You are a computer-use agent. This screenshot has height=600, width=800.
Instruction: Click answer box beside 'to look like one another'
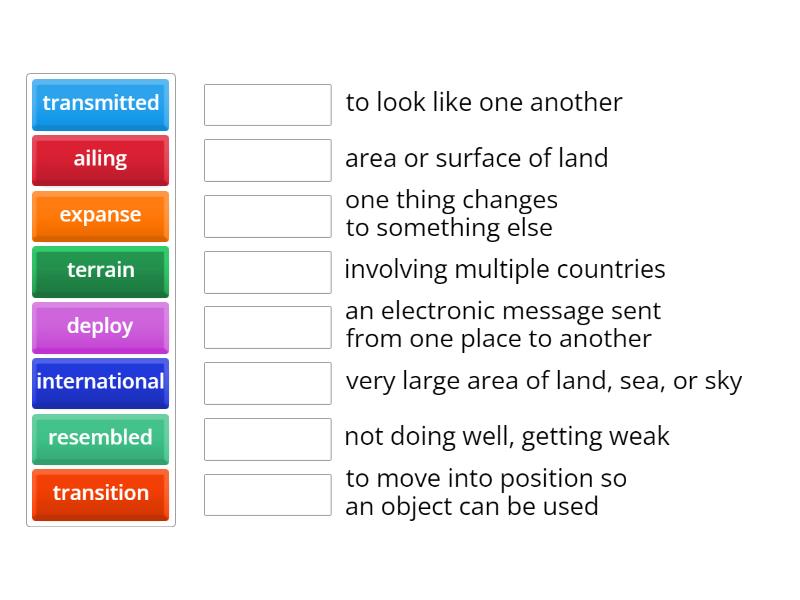[x=267, y=105]
